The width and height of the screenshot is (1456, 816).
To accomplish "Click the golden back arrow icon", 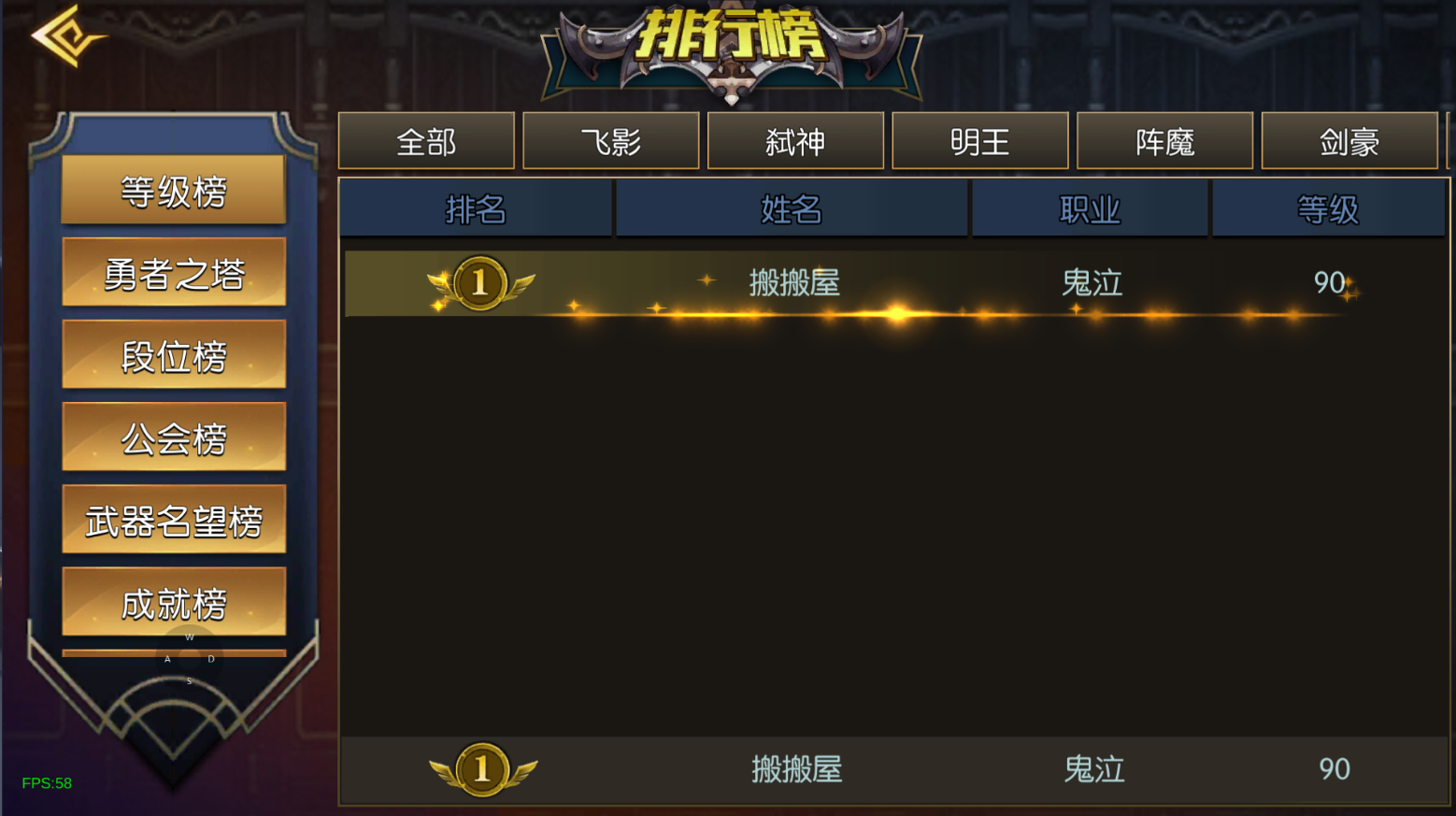I will [68, 36].
